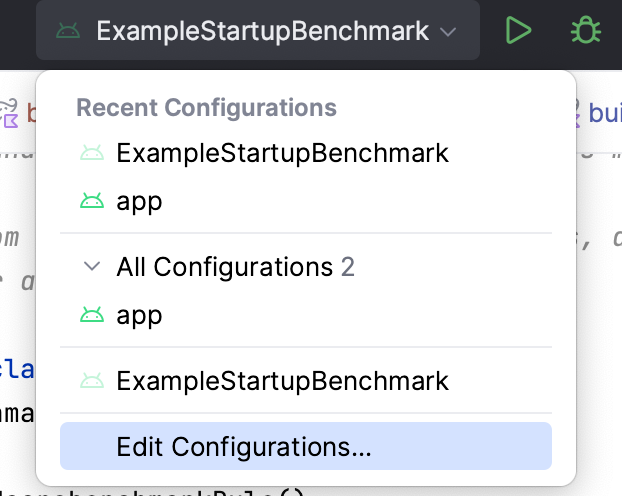Select ExampleStartupBenchmark under Recent Configurations
The image size is (622, 496).
point(282,154)
